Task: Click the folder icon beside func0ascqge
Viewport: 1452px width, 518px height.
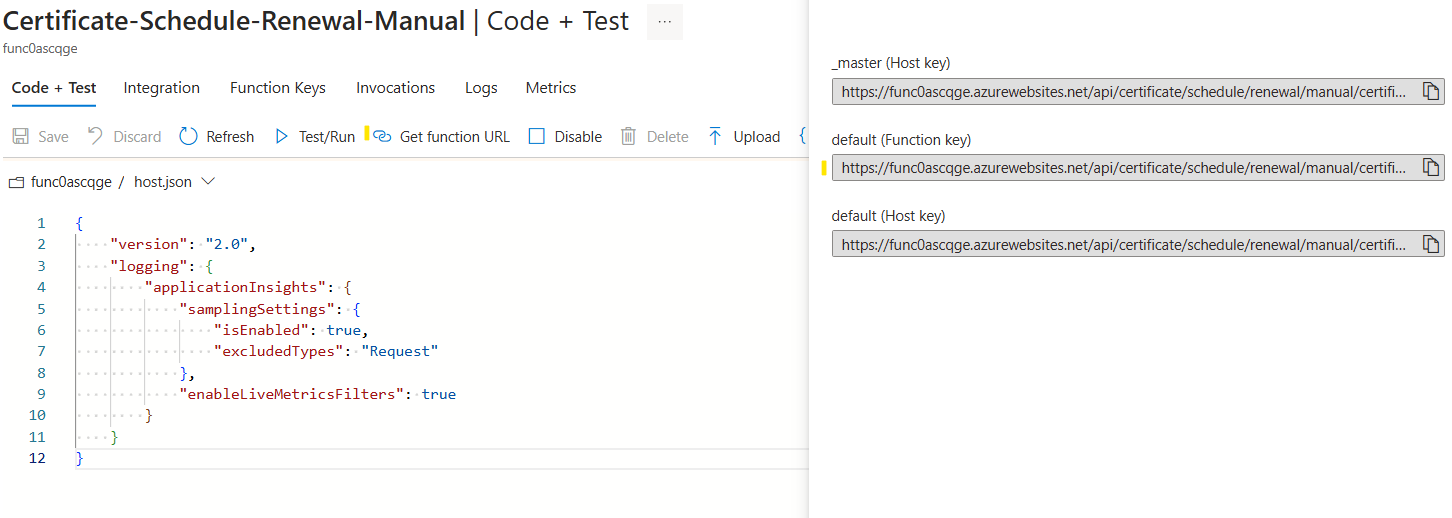Action: pyautogui.click(x=15, y=183)
